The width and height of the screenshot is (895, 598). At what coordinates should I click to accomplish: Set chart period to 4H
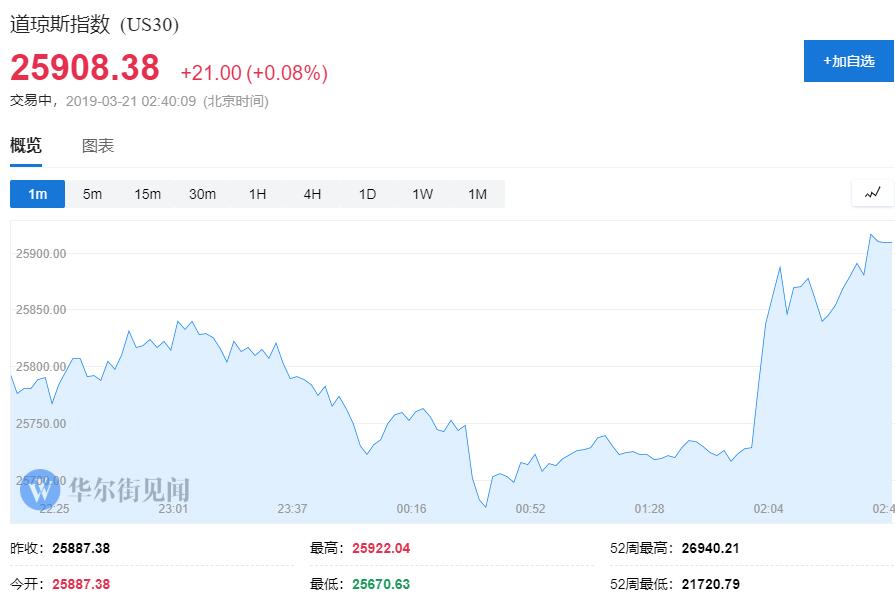tap(312, 194)
